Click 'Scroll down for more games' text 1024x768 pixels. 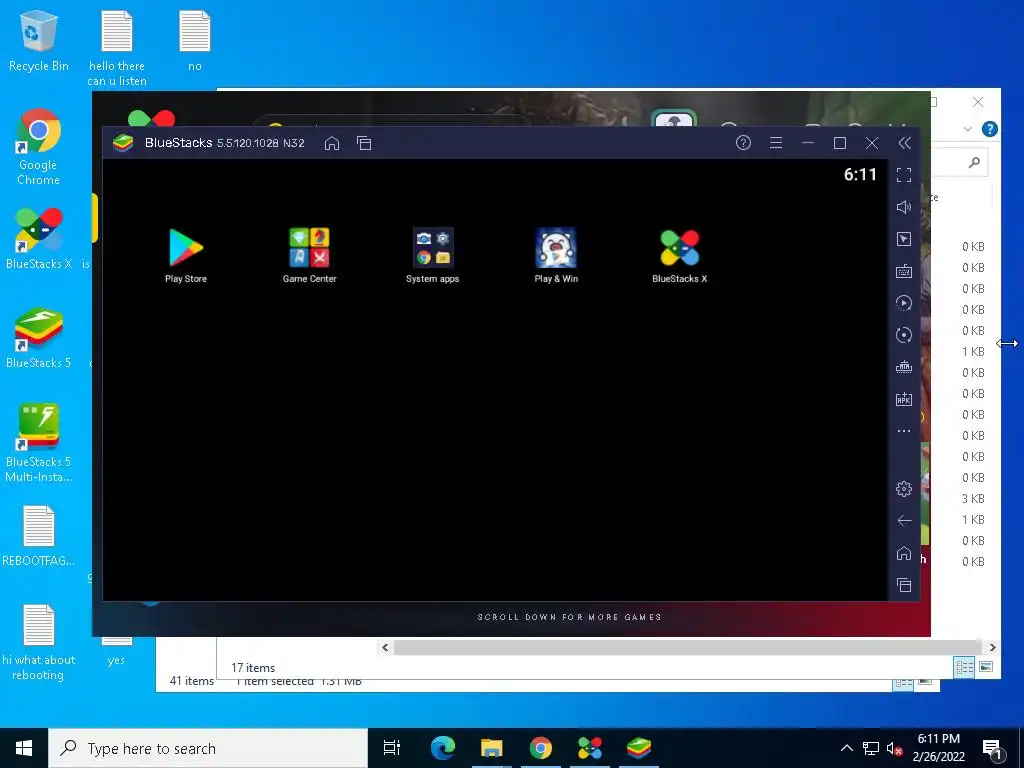click(x=569, y=616)
